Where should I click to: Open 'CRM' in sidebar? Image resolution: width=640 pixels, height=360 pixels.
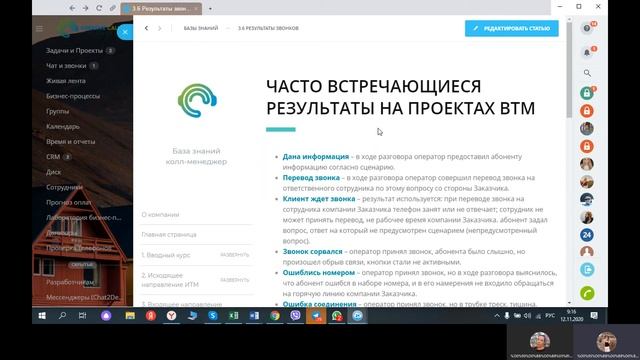[x=53, y=157]
